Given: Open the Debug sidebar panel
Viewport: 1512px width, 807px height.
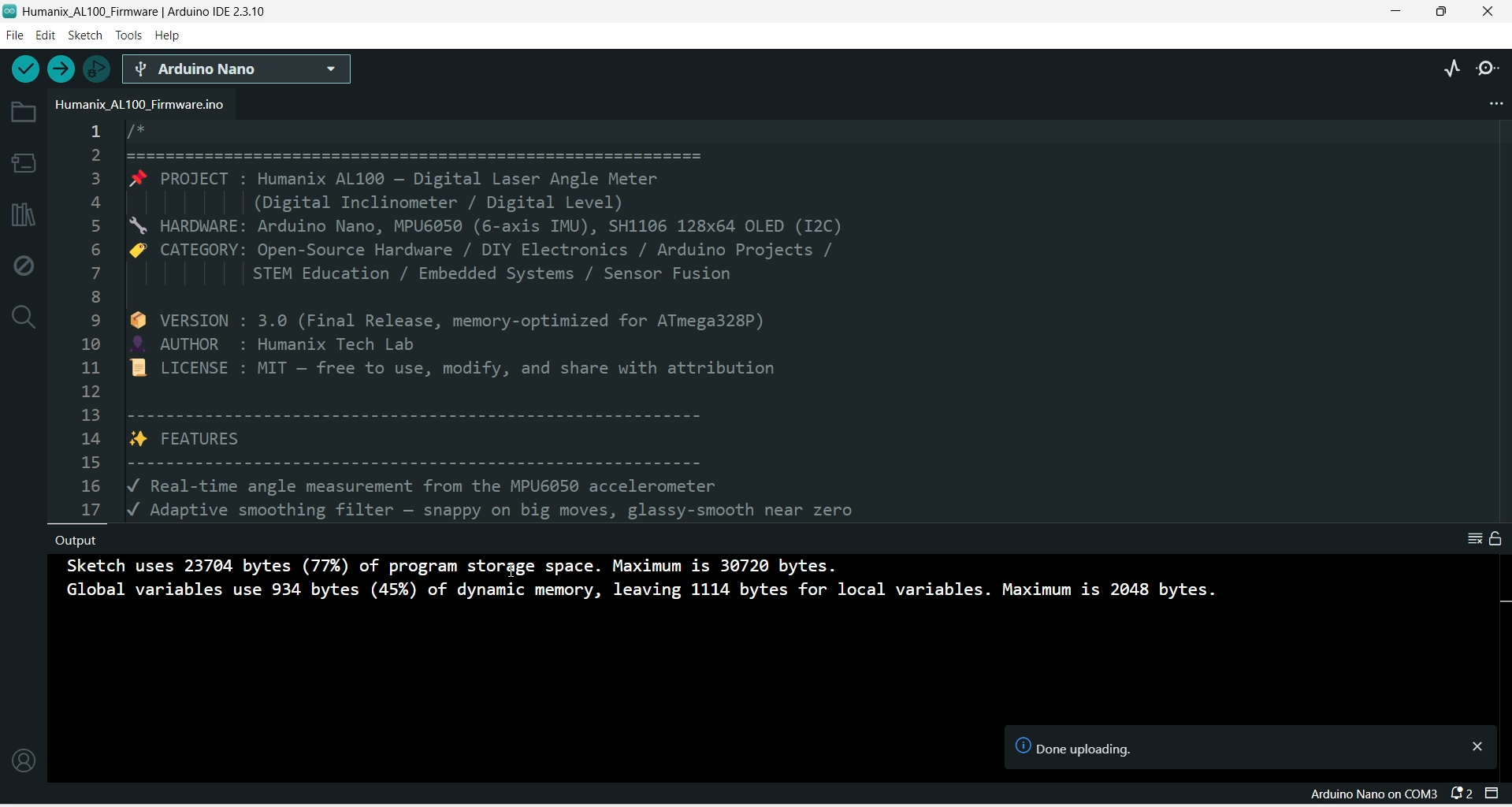Looking at the screenshot, I should pos(24,266).
